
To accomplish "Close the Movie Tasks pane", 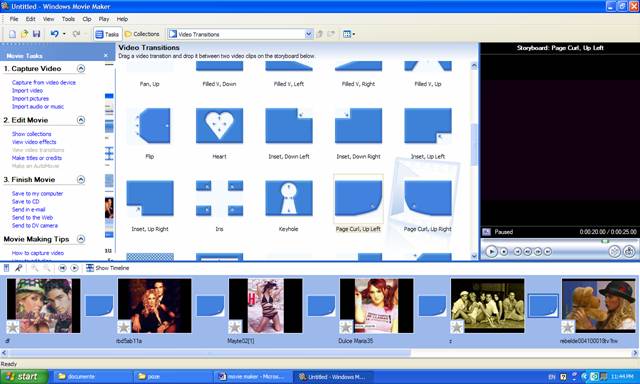I will [106, 55].
